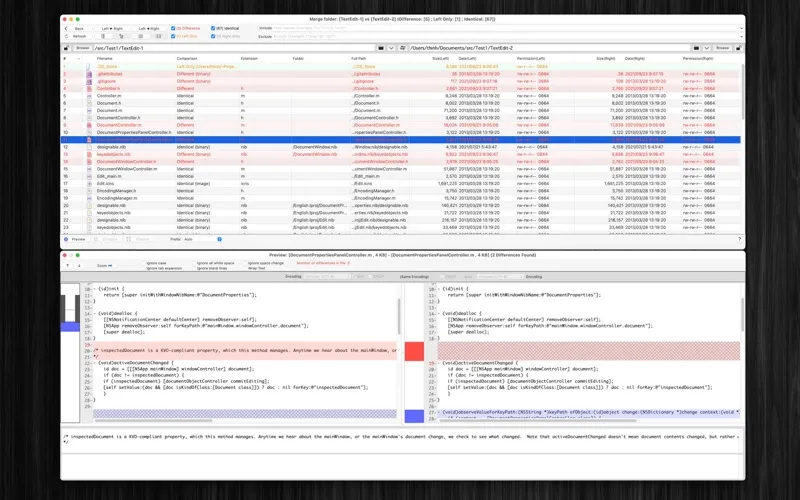Click the Edit_main.m file icon

(x=89, y=176)
